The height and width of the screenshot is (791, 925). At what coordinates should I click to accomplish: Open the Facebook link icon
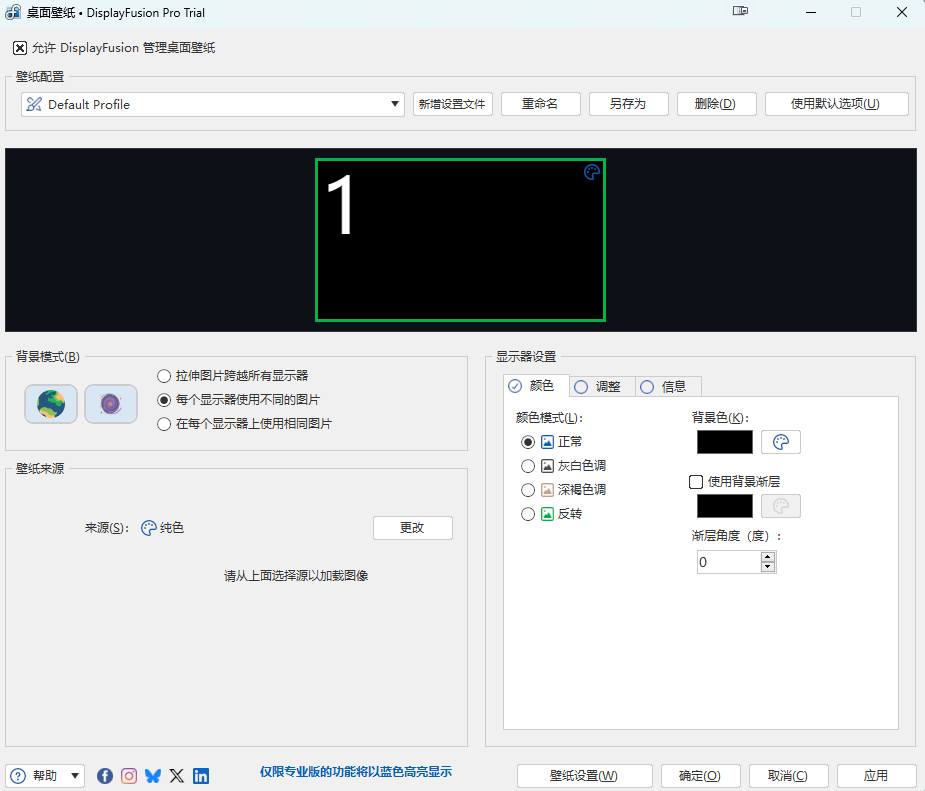[x=105, y=775]
